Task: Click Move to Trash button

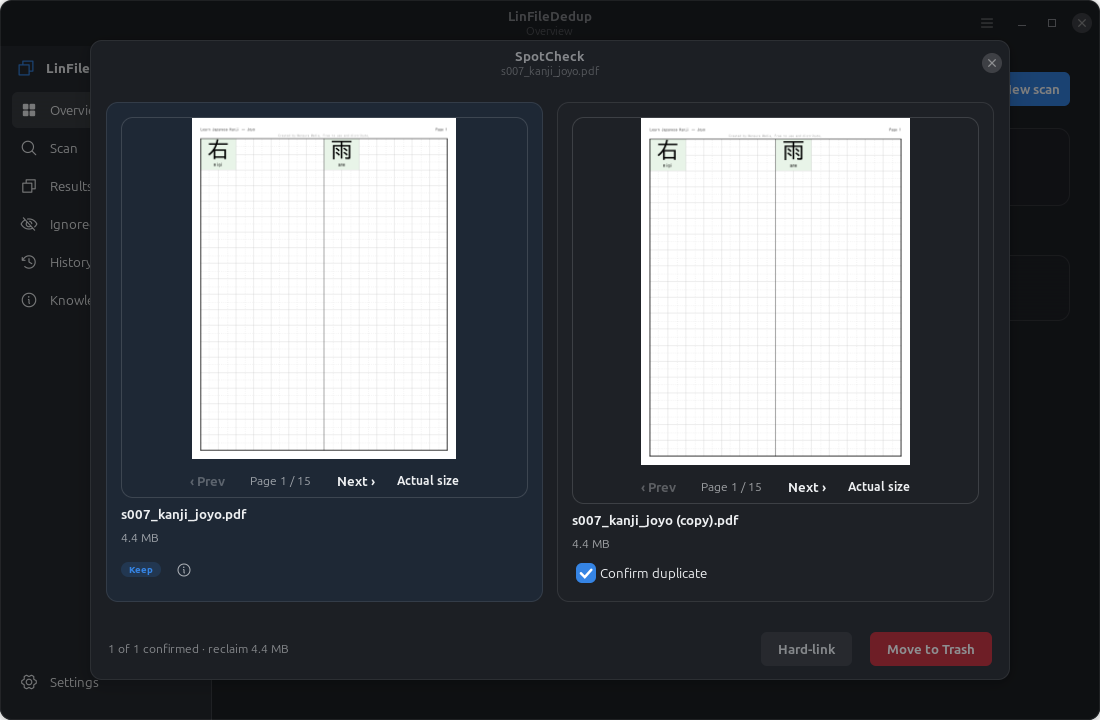Action: coord(930,649)
